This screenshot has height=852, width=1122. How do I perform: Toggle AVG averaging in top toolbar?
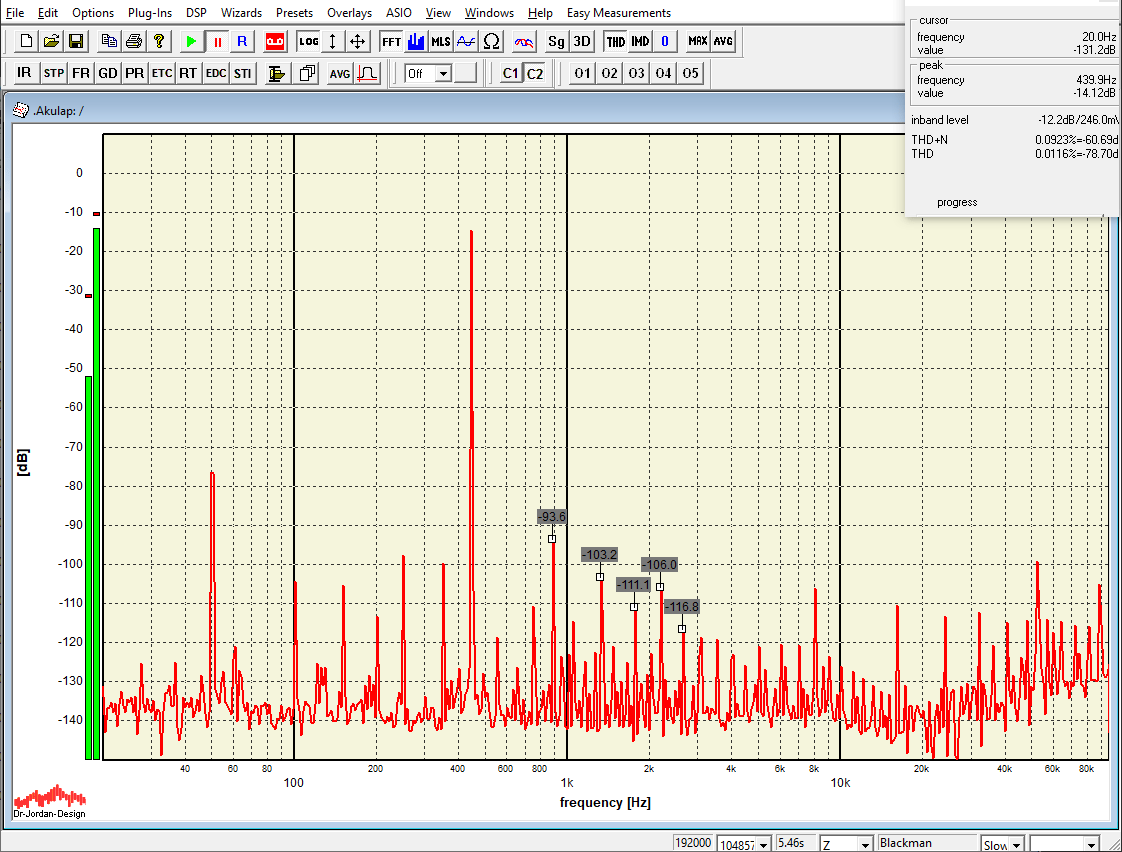click(x=723, y=41)
